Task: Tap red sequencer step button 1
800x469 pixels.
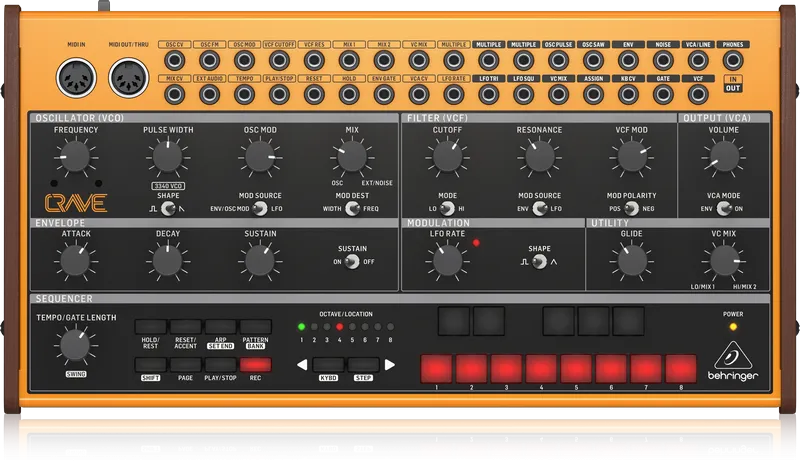Action: click(x=436, y=369)
